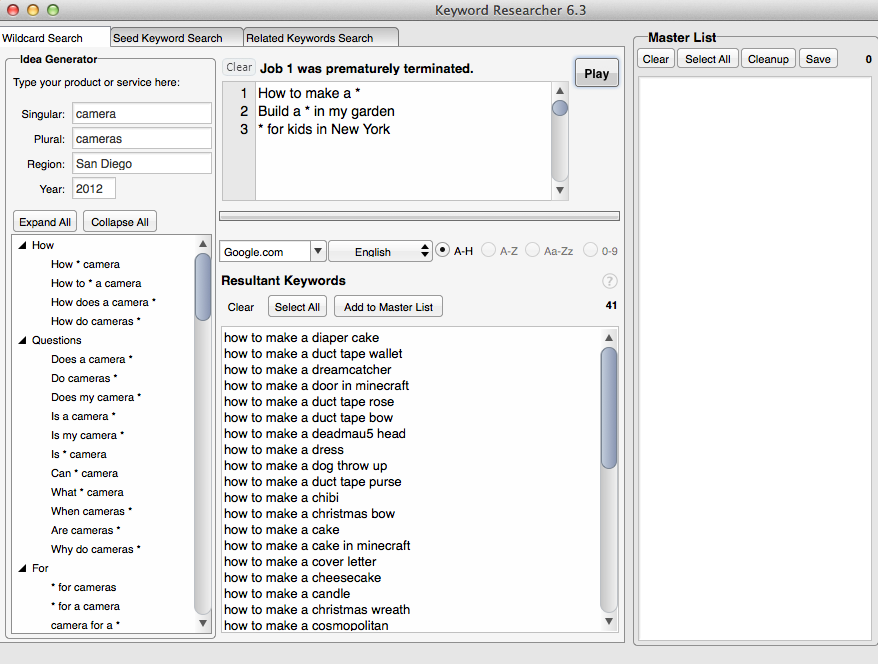Viewport: 878px width, 664px height.
Task: Select the A-Z radio button
Action: [488, 250]
